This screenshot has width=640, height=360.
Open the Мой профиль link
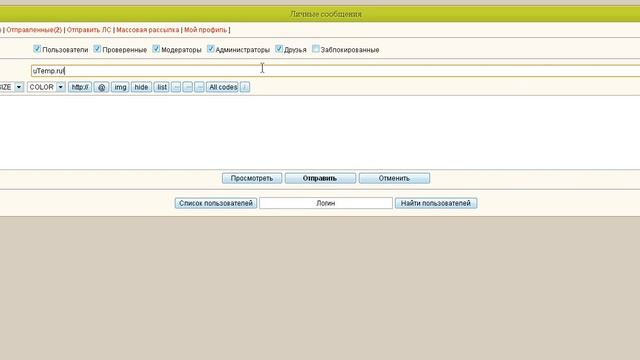click(x=205, y=30)
